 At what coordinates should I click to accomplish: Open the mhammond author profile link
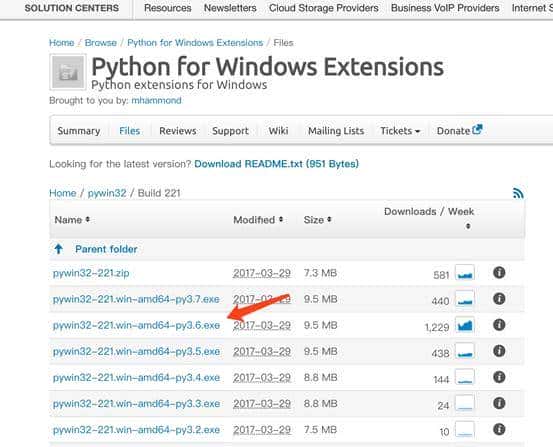(x=156, y=101)
